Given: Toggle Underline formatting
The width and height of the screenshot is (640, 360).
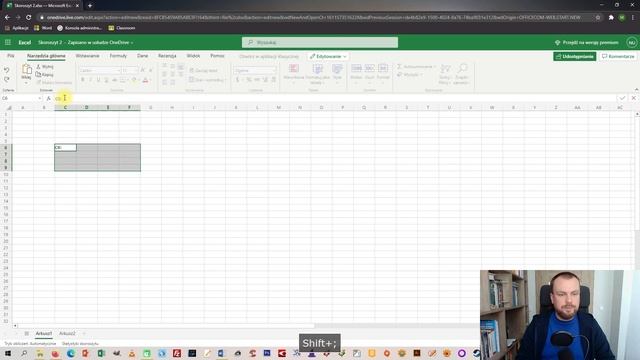Looking at the screenshot, I should tap(98, 80).
